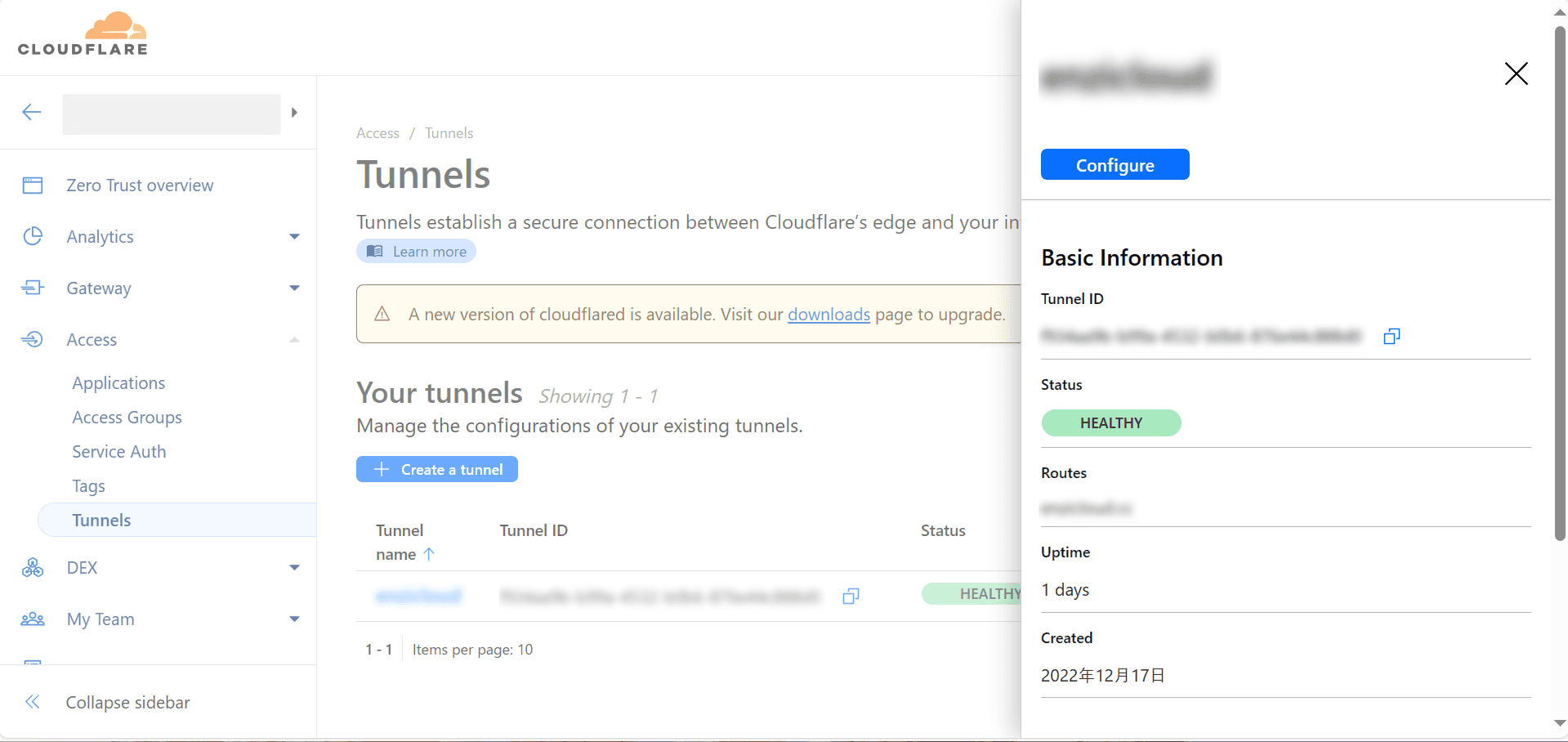This screenshot has width=1568, height=742.
Task: Open the downloads link in banner
Action: click(x=829, y=315)
